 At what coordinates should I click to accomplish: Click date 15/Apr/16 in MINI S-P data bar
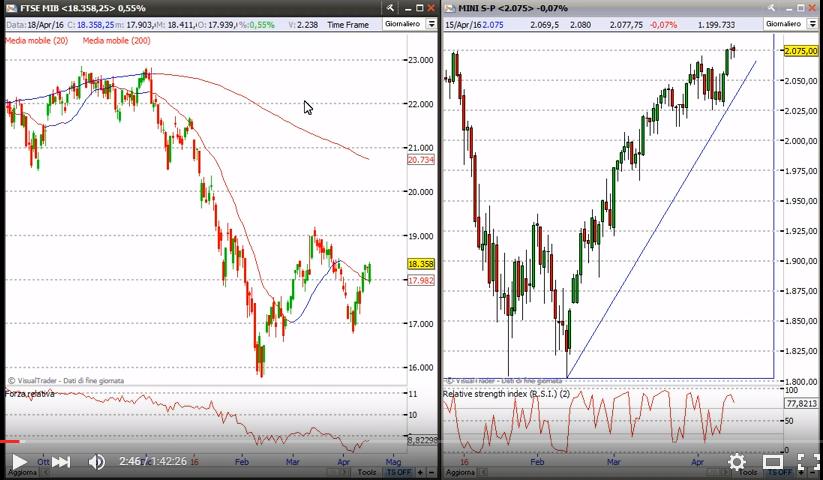click(x=462, y=25)
